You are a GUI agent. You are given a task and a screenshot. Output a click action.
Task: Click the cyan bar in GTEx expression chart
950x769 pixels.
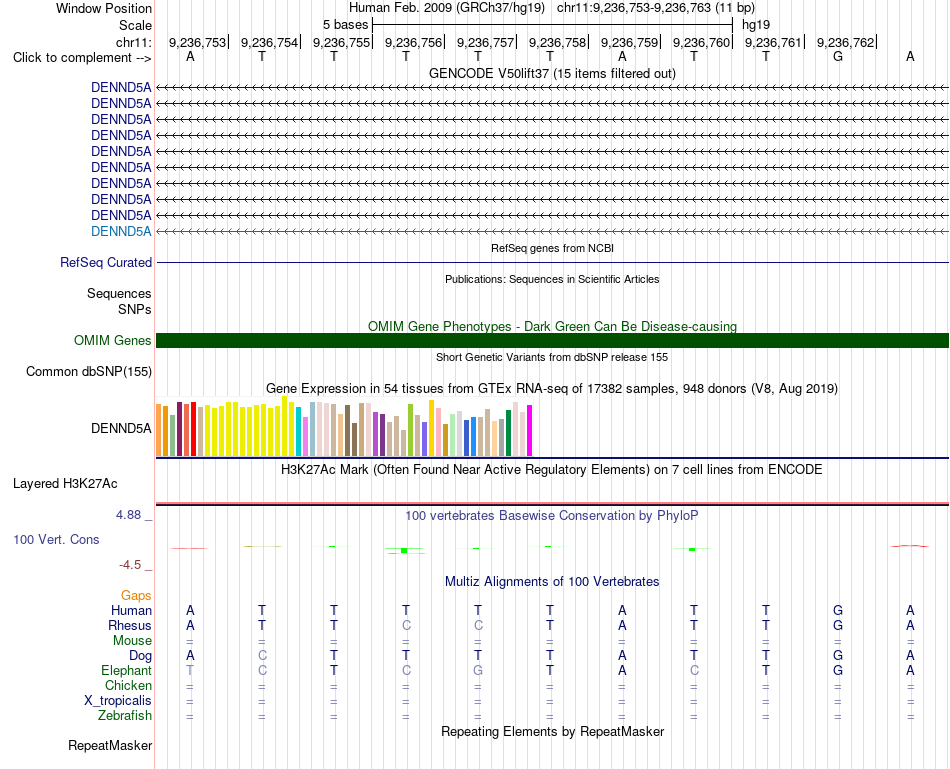click(x=299, y=431)
